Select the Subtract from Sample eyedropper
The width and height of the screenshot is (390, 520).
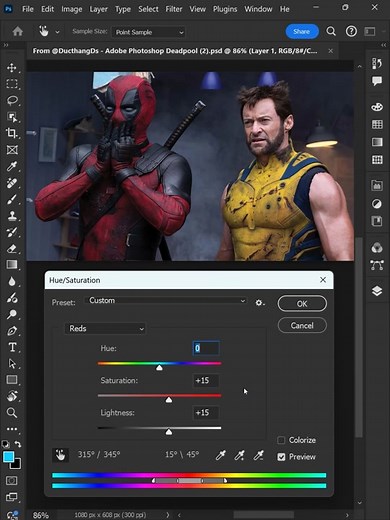[259, 455]
